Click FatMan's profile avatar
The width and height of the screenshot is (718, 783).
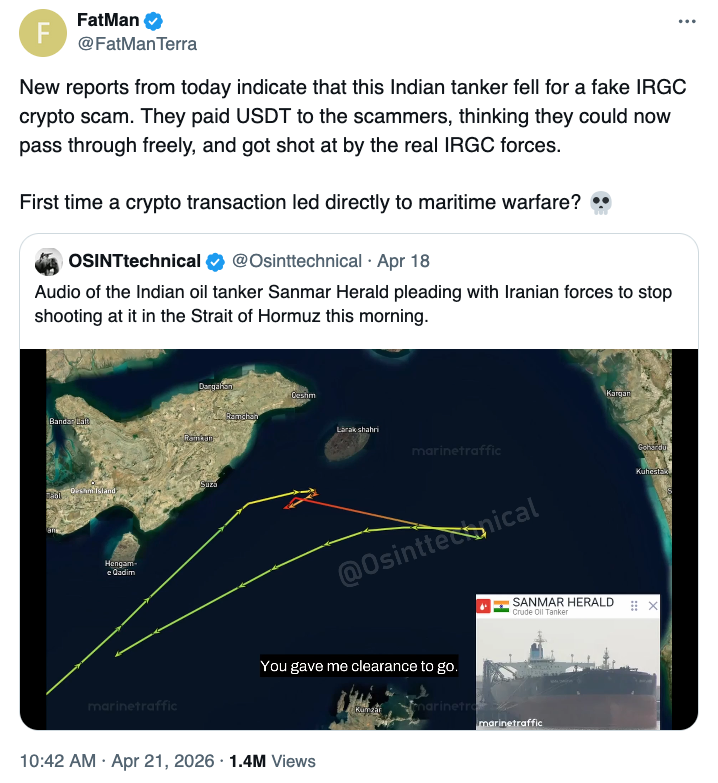pyautogui.click(x=41, y=33)
